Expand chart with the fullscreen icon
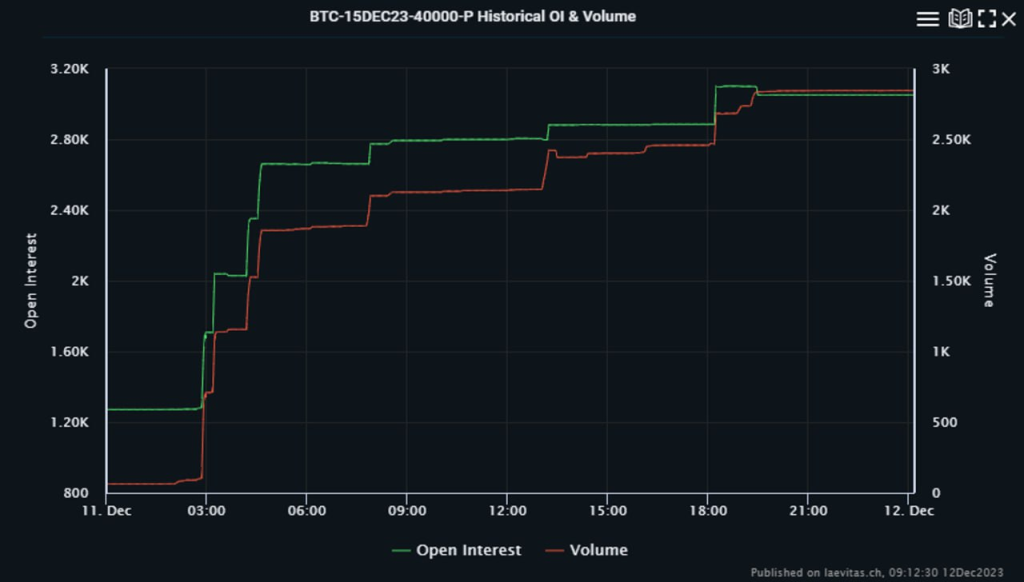1024x582 pixels. (987, 19)
